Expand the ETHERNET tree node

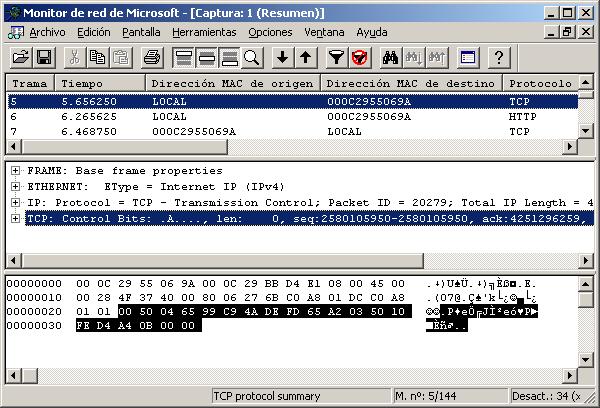[x=16, y=186]
